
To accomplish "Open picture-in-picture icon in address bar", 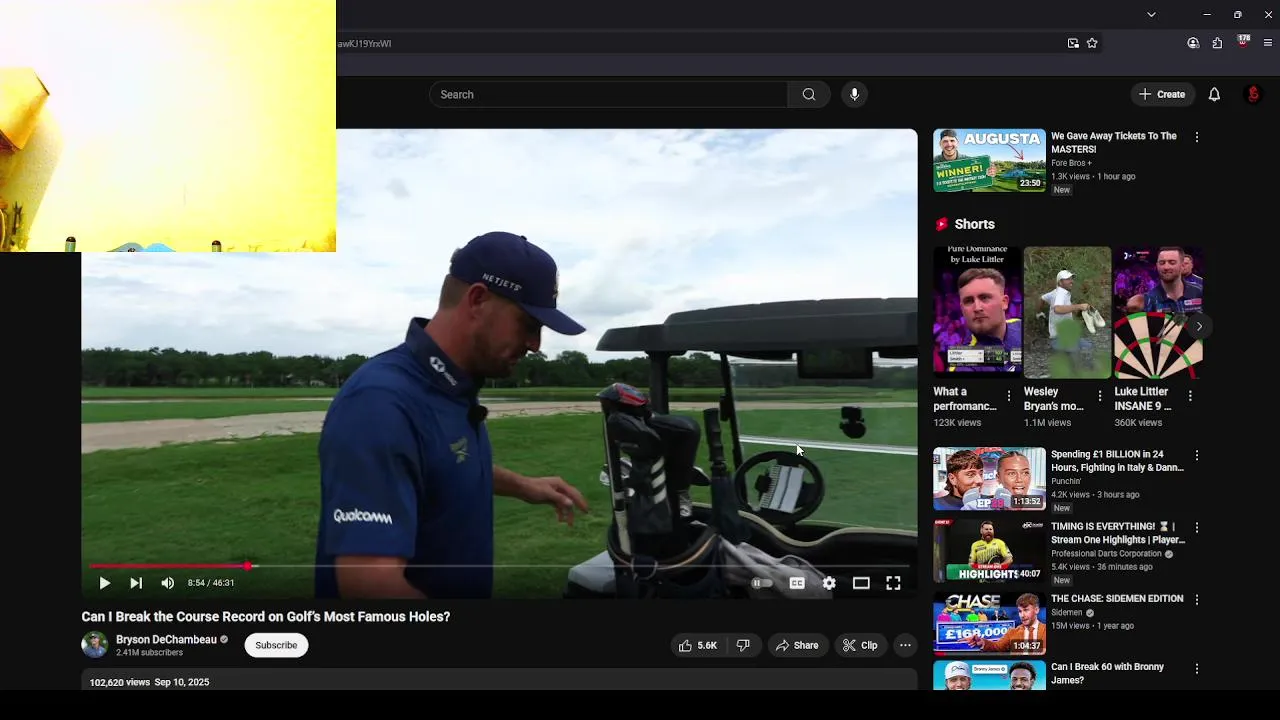I will click(1073, 43).
